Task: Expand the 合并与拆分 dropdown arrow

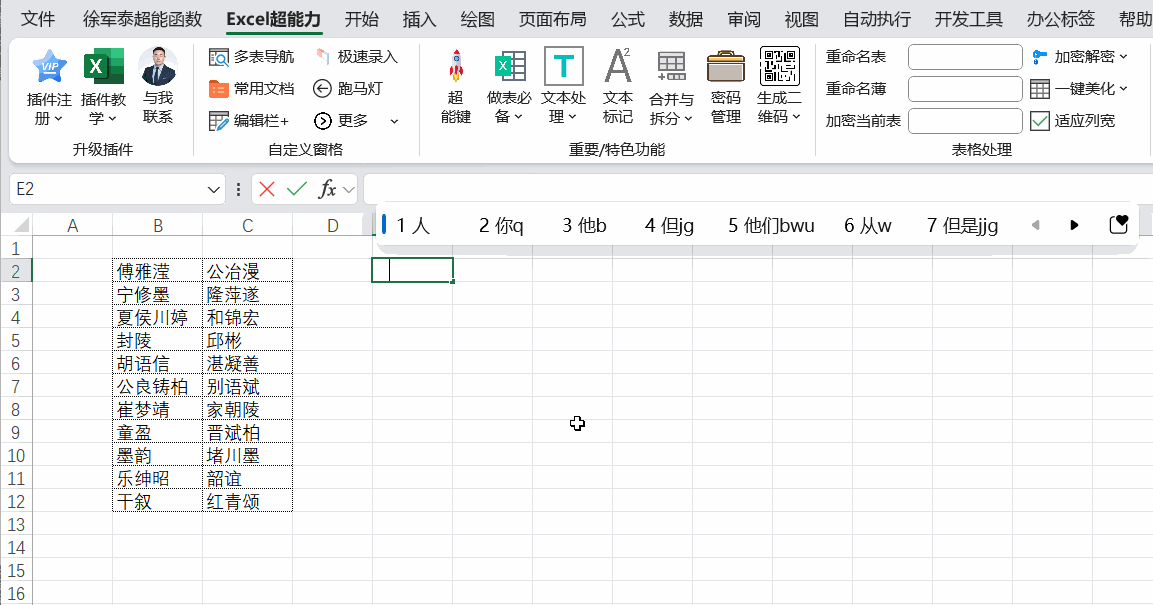Action: point(688,118)
